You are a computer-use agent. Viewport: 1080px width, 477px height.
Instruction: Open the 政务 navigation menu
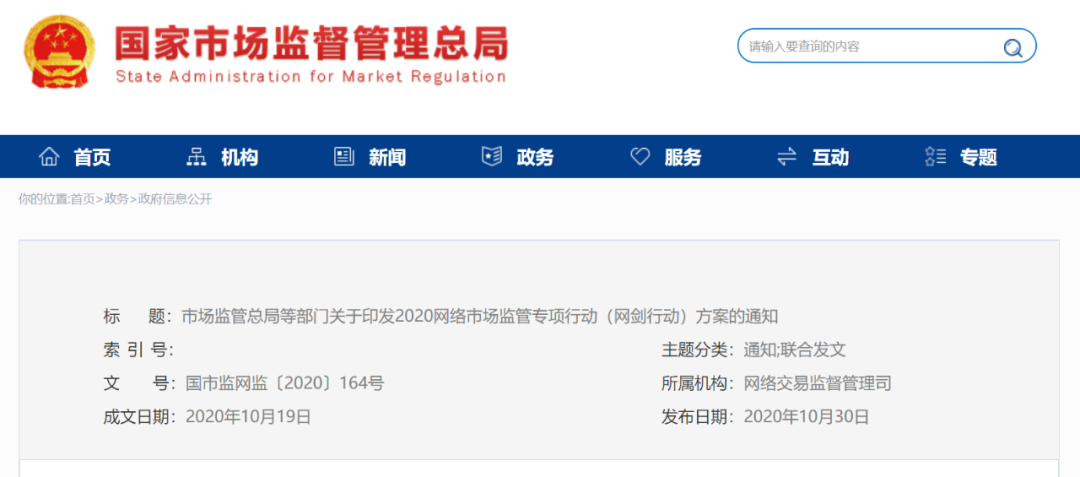click(x=535, y=158)
